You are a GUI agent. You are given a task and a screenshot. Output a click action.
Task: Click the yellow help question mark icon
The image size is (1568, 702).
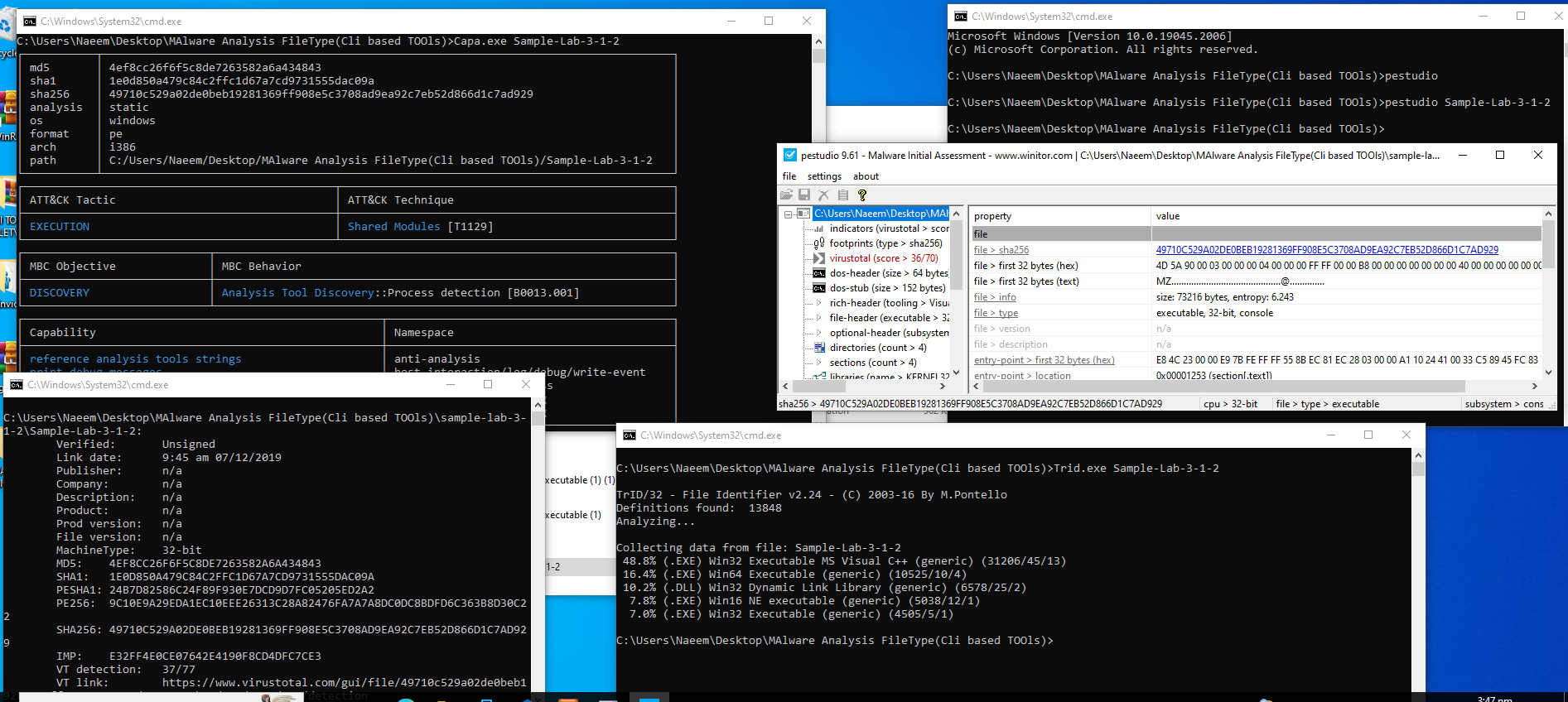(x=862, y=195)
